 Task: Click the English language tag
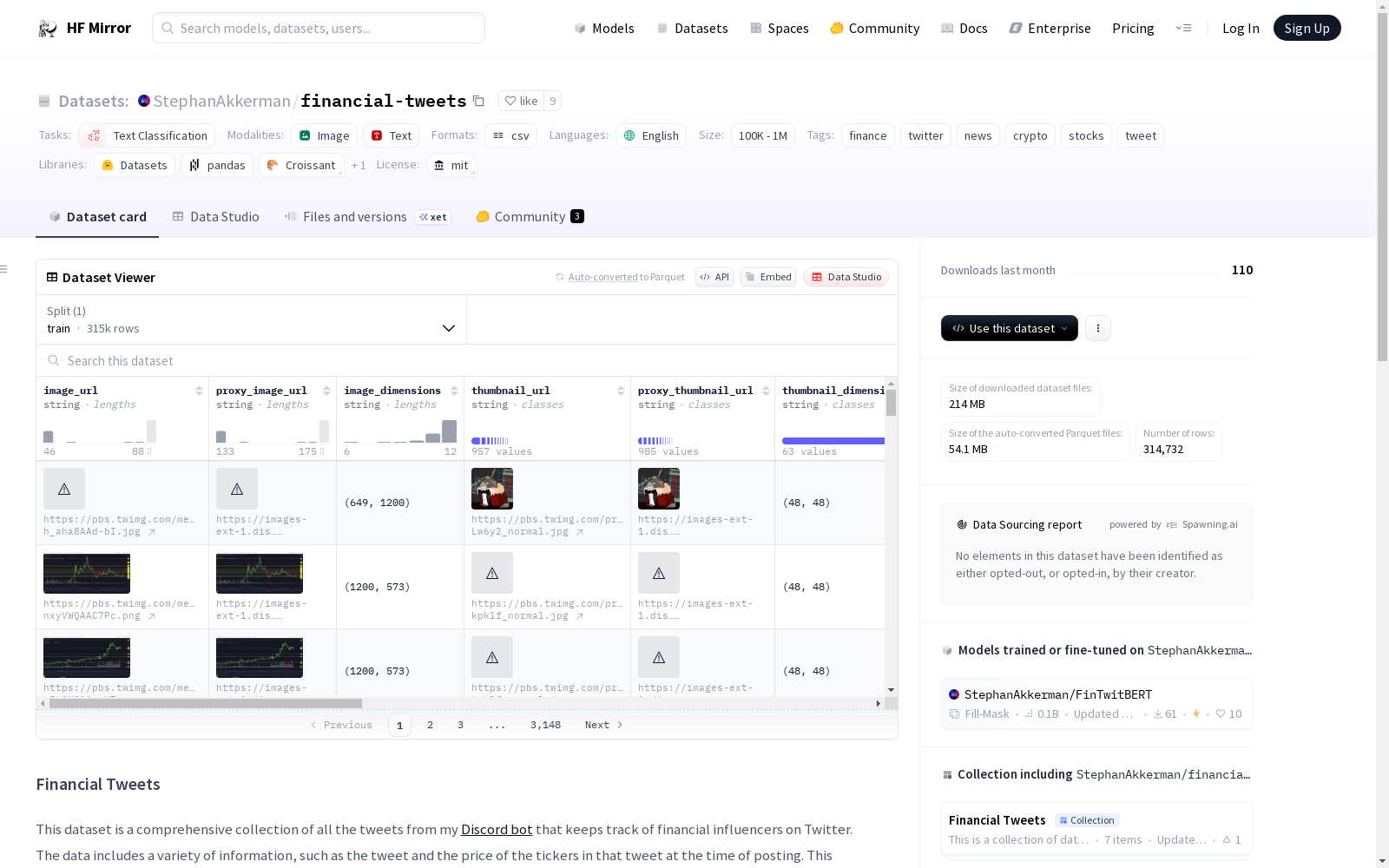[651, 135]
